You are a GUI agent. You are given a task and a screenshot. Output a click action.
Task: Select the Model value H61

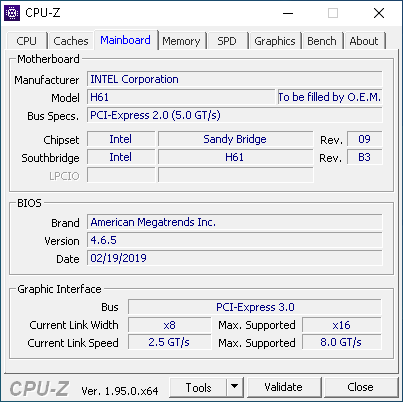(181, 97)
